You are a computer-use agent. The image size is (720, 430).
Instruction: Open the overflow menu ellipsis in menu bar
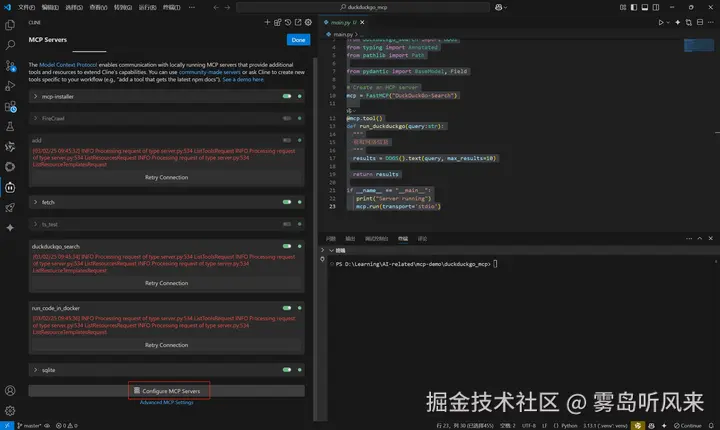pos(192,7)
